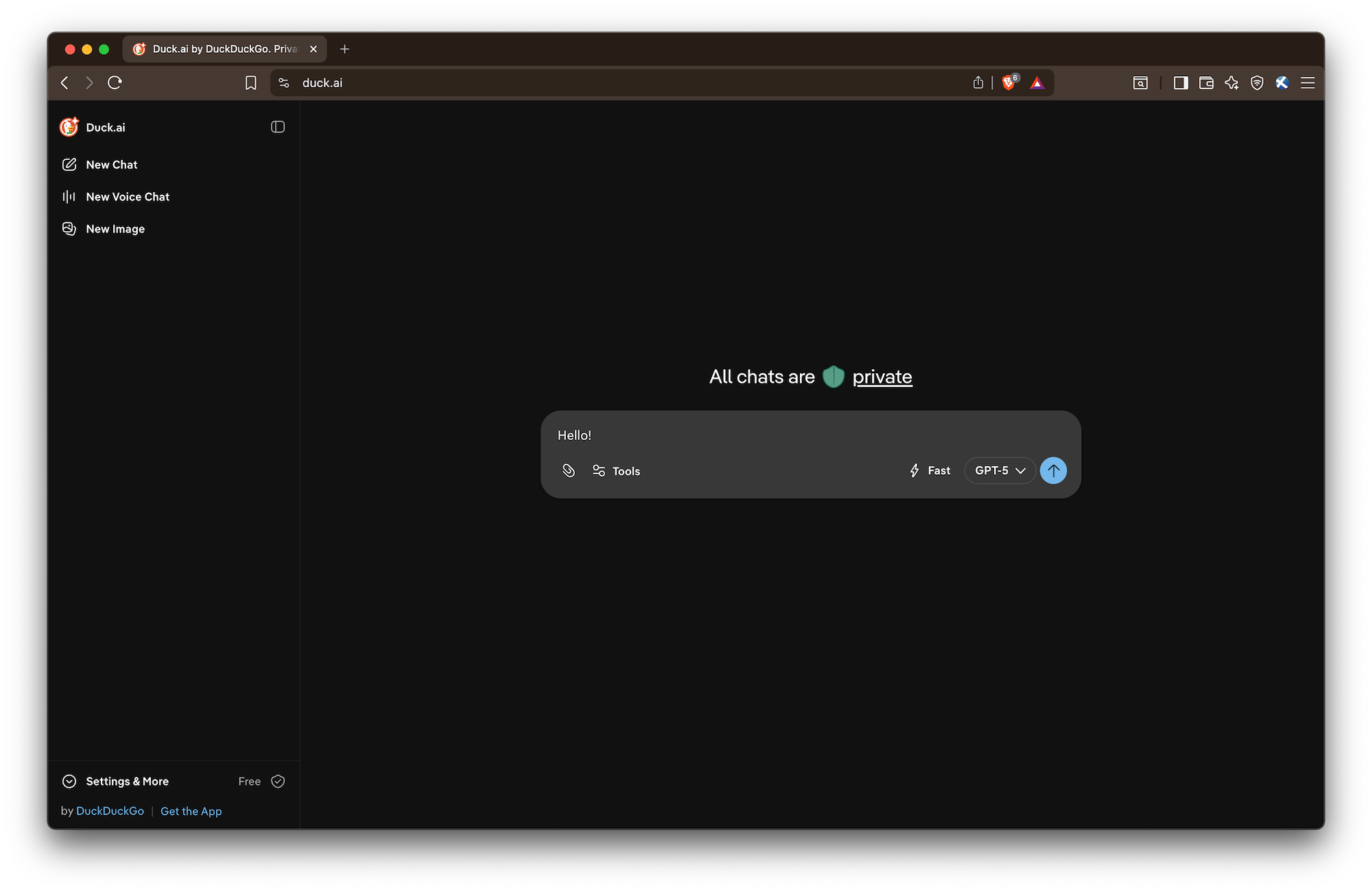The width and height of the screenshot is (1372, 892).
Task: Open Brave VPN shield icon
Action: 1257,83
